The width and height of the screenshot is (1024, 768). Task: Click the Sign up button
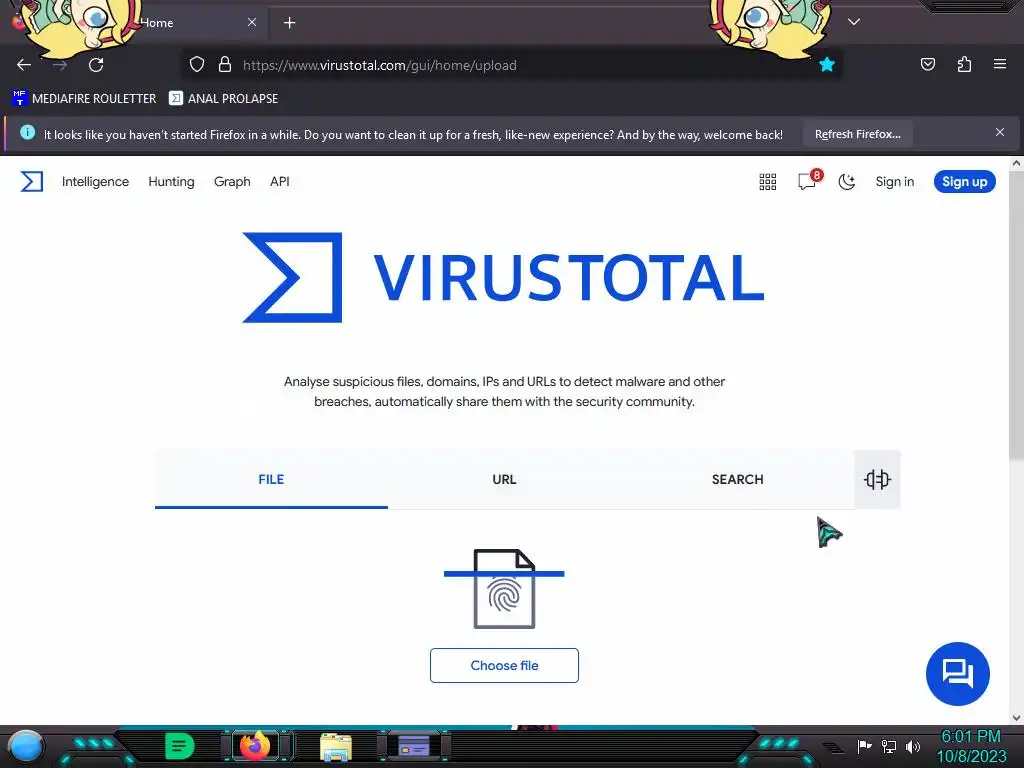pos(964,182)
